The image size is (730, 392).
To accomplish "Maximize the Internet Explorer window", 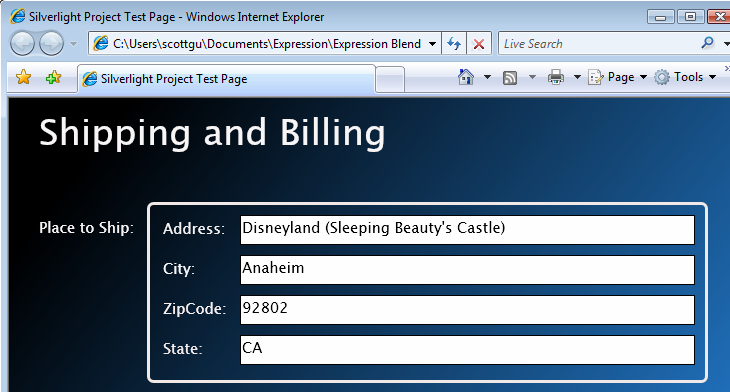I will point(690,17).
